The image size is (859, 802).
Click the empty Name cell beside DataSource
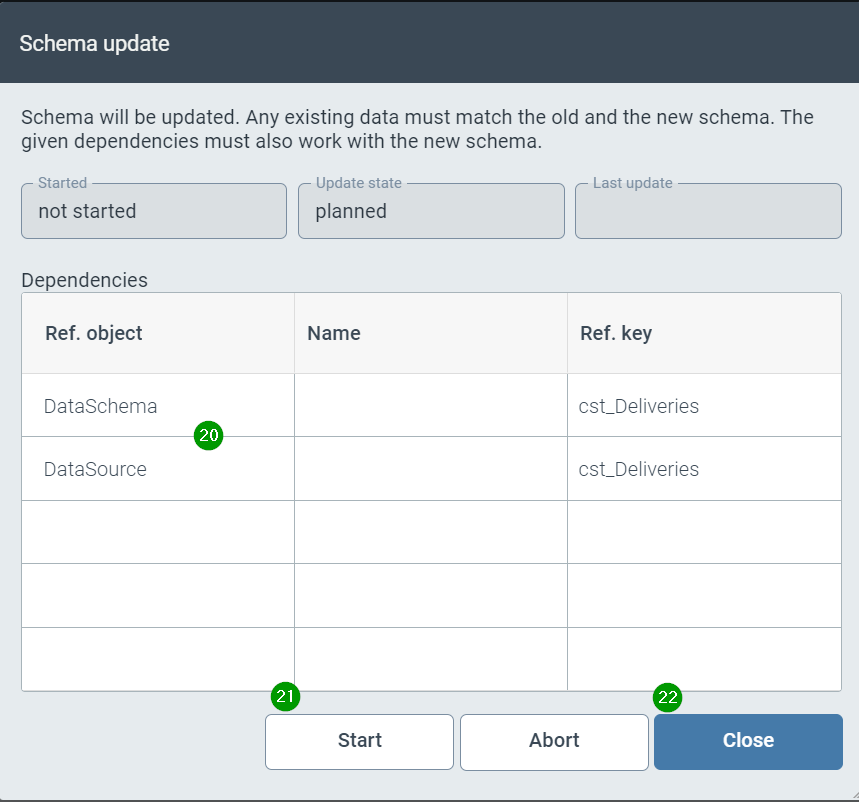pos(430,469)
